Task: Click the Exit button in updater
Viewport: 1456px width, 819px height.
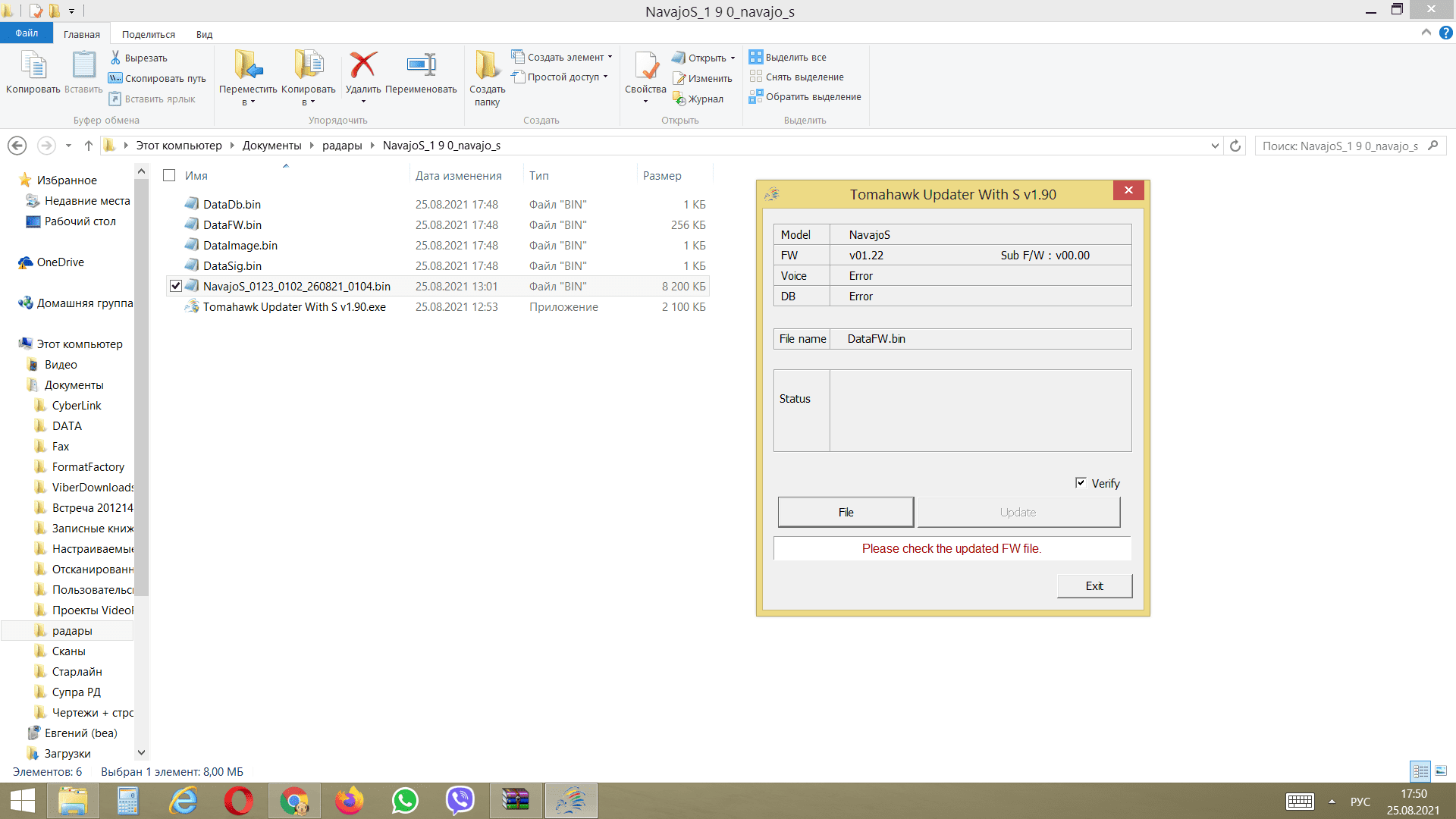Action: 1094,585
